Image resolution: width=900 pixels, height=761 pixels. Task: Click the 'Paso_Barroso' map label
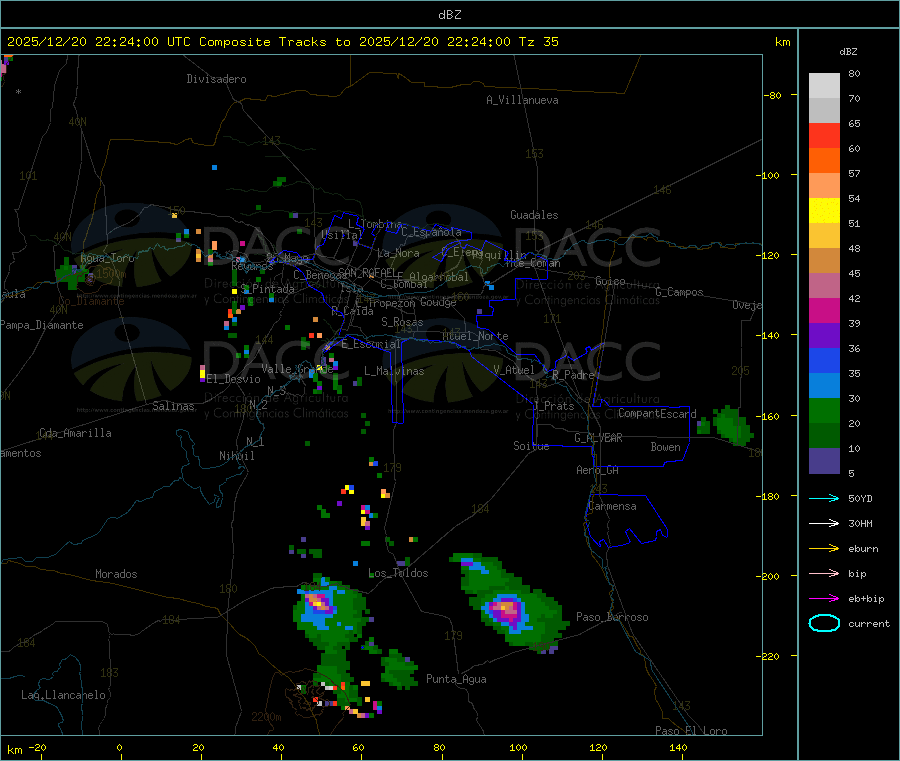[x=612, y=617]
